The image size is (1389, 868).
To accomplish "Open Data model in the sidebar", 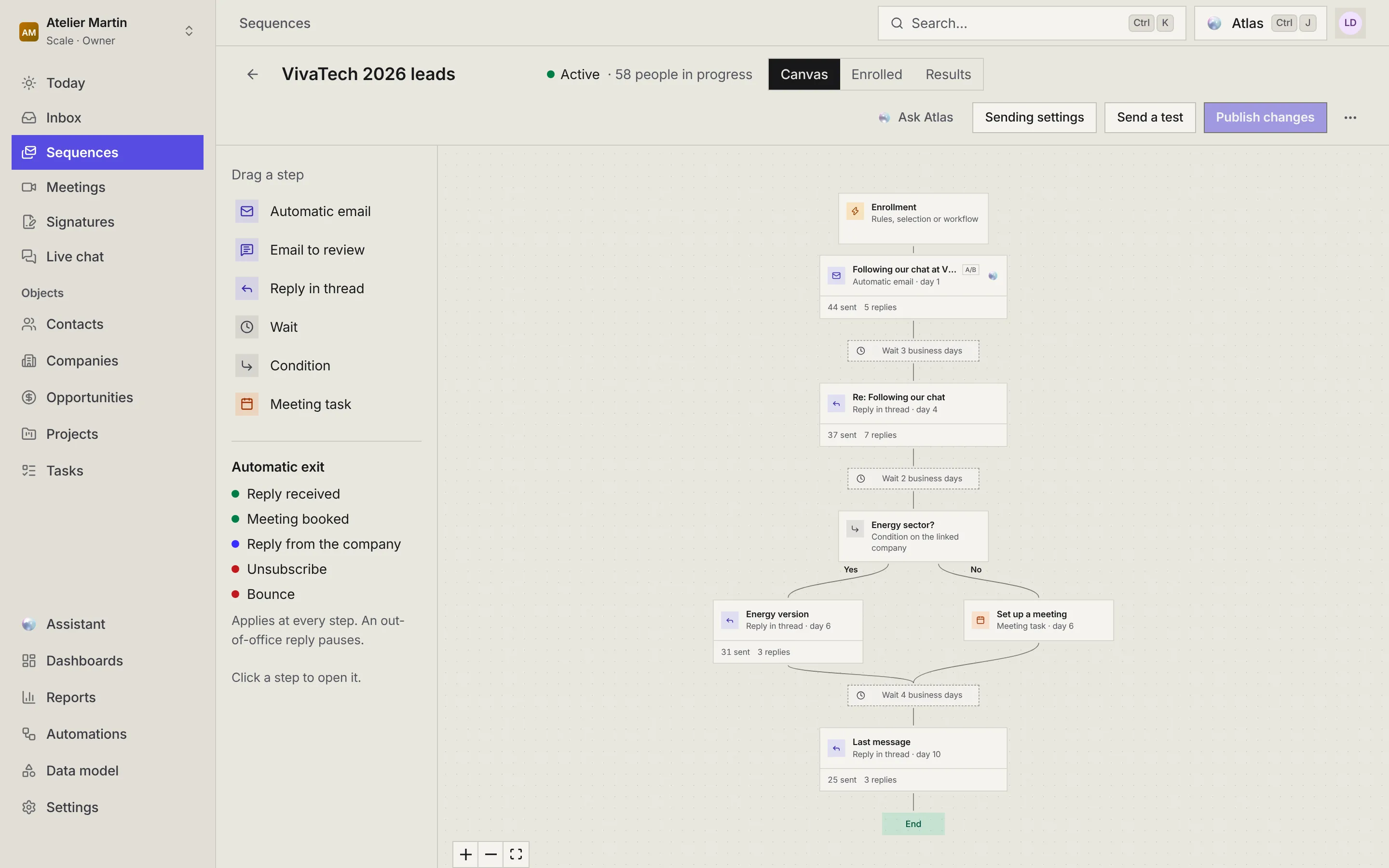I will [x=108, y=771].
